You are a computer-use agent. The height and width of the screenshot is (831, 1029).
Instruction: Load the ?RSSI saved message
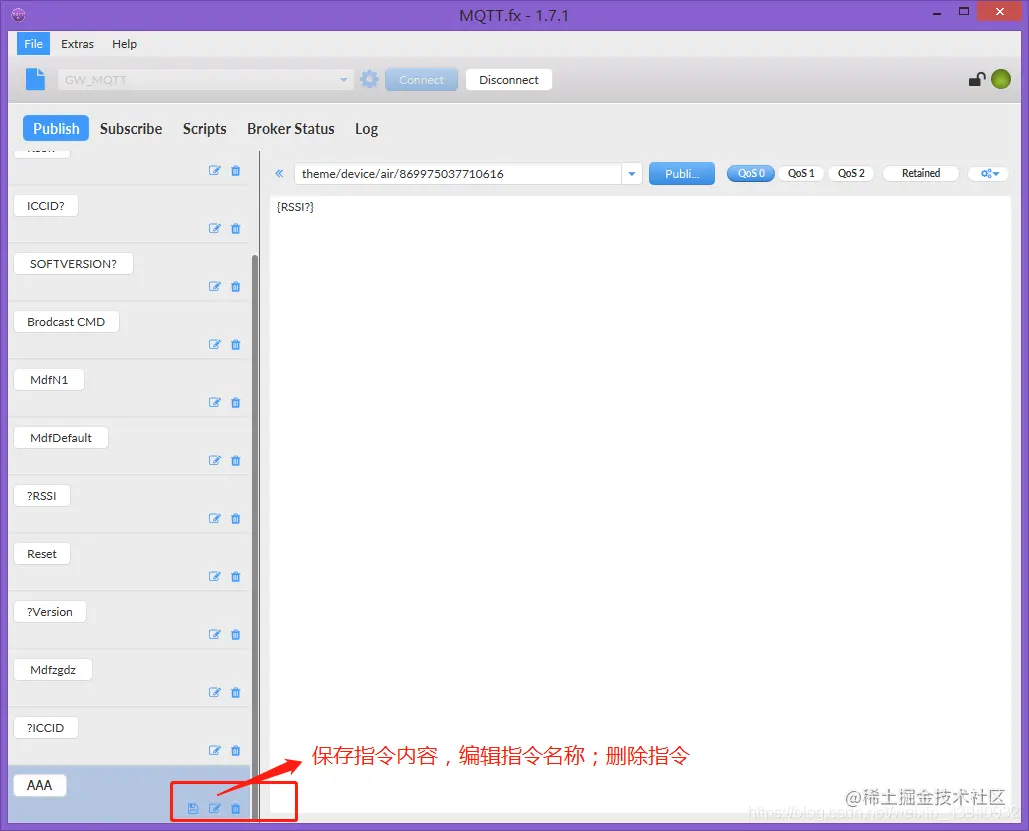point(42,496)
